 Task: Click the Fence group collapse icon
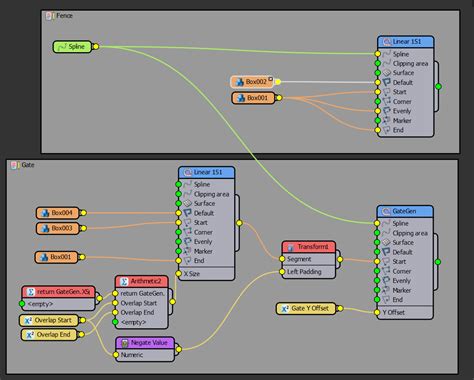tap(50, 16)
